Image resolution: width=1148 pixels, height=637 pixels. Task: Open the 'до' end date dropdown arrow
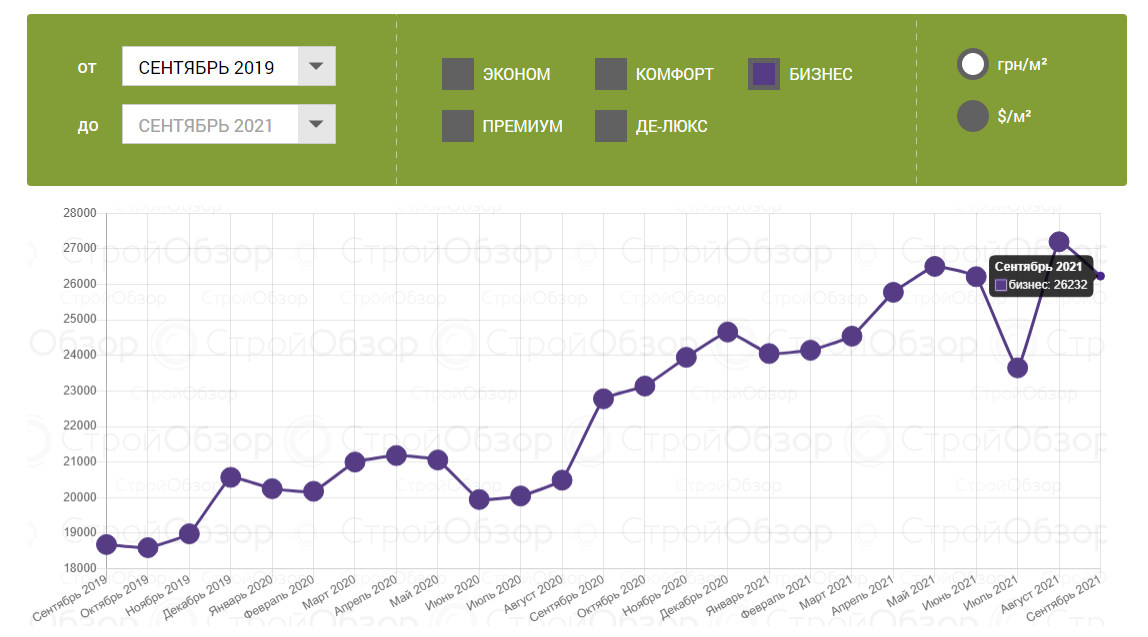[316, 125]
